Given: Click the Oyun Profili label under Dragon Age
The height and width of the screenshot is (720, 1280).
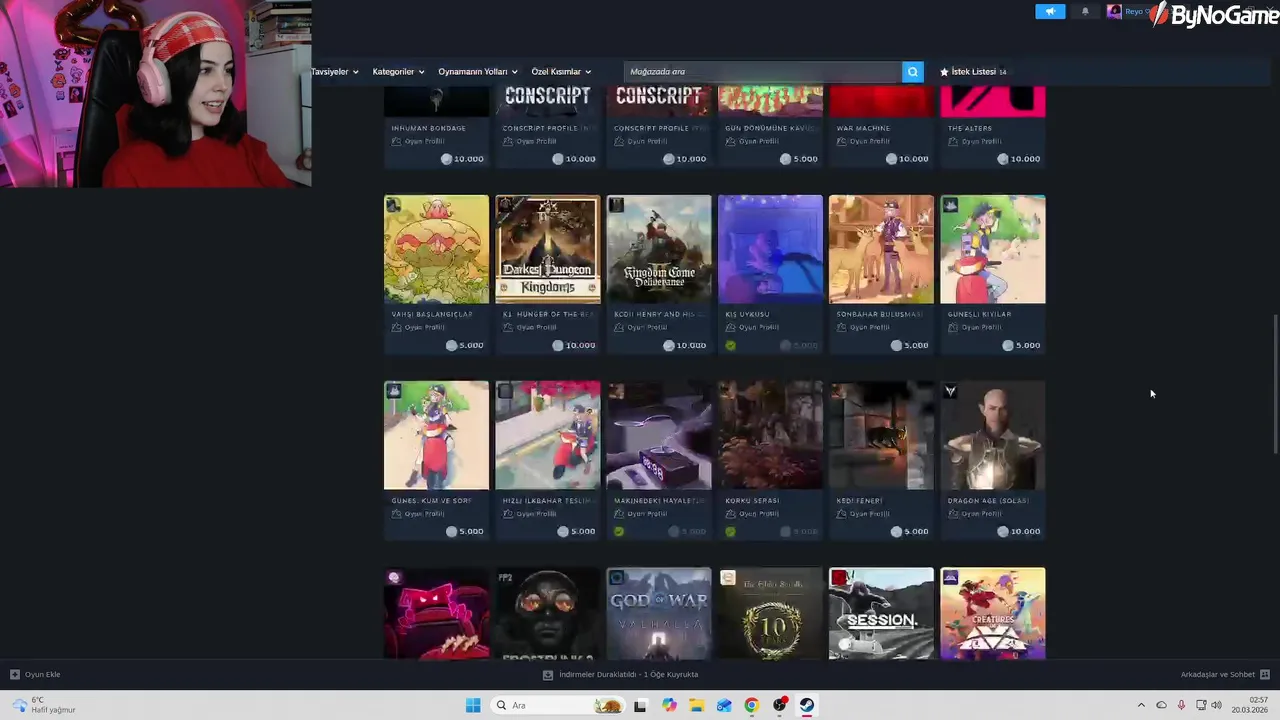Looking at the screenshot, I should (980, 514).
